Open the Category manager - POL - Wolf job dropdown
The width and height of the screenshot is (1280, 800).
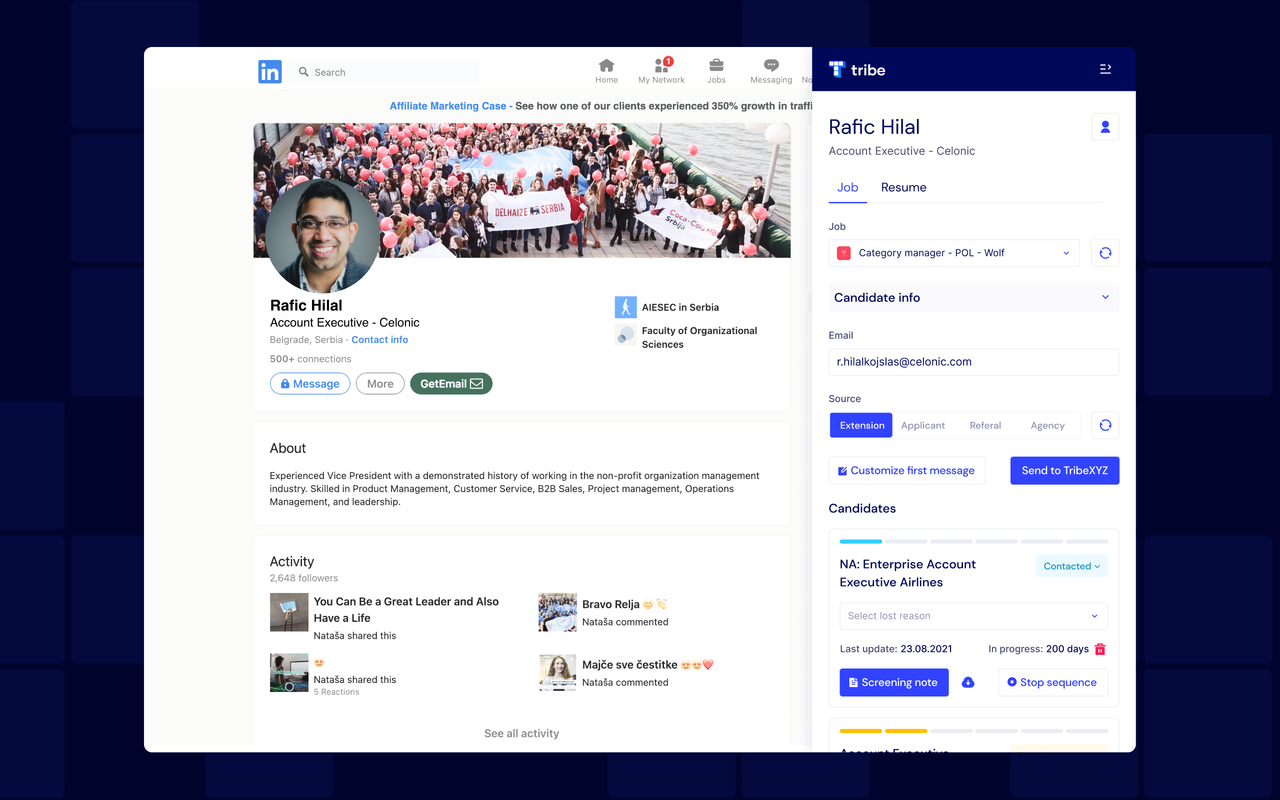coord(954,253)
